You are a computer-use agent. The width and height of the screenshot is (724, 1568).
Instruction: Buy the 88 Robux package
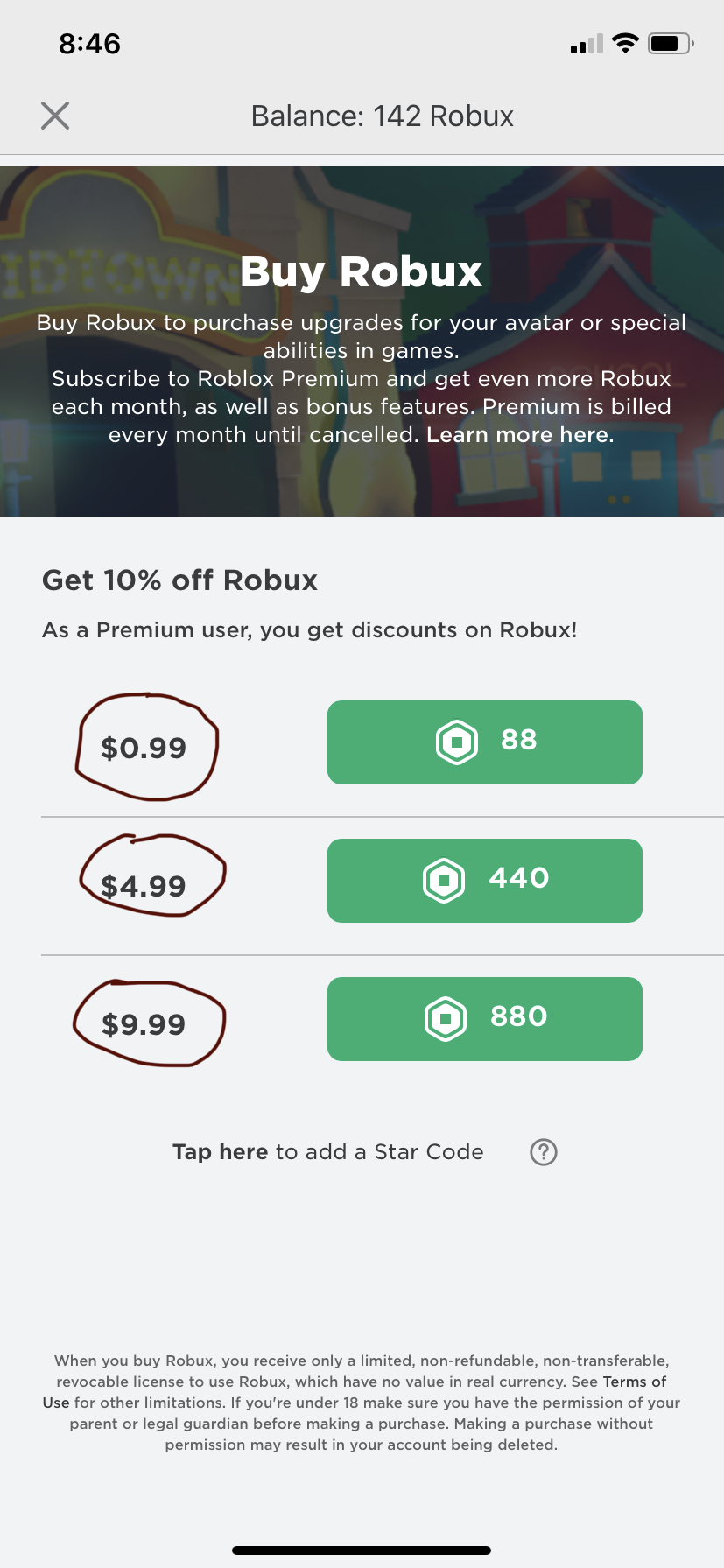click(x=484, y=742)
